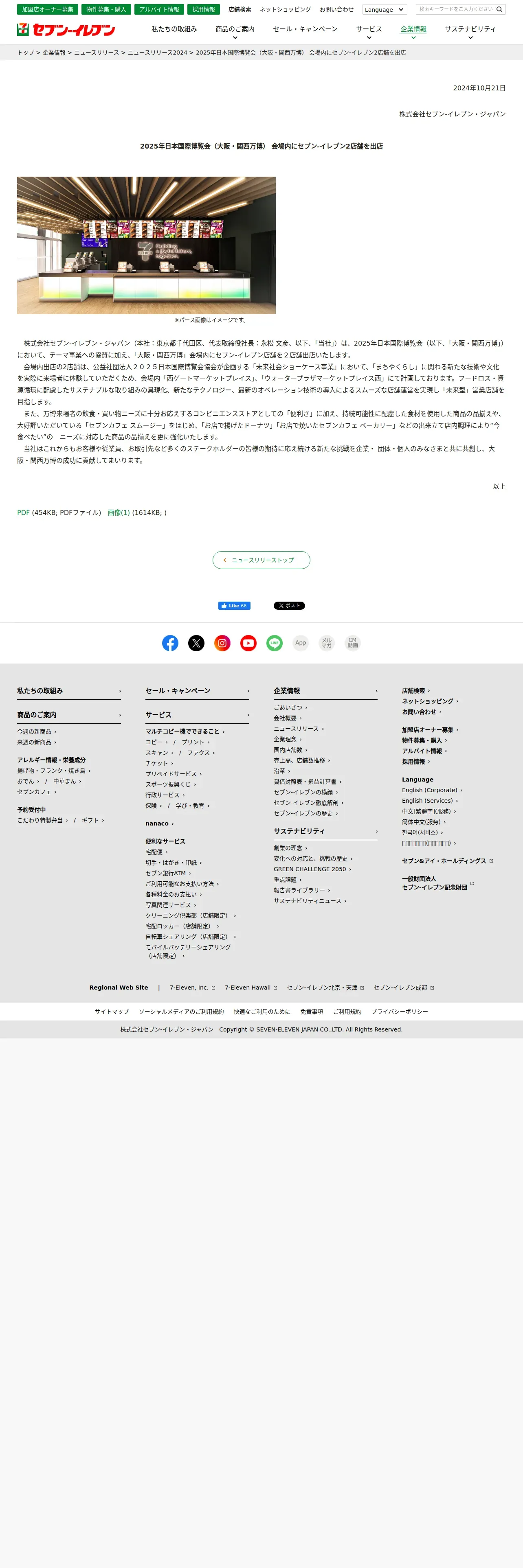Open the Language dropdown
Image resolution: width=523 pixels, height=1568 pixels.
pos(384,10)
